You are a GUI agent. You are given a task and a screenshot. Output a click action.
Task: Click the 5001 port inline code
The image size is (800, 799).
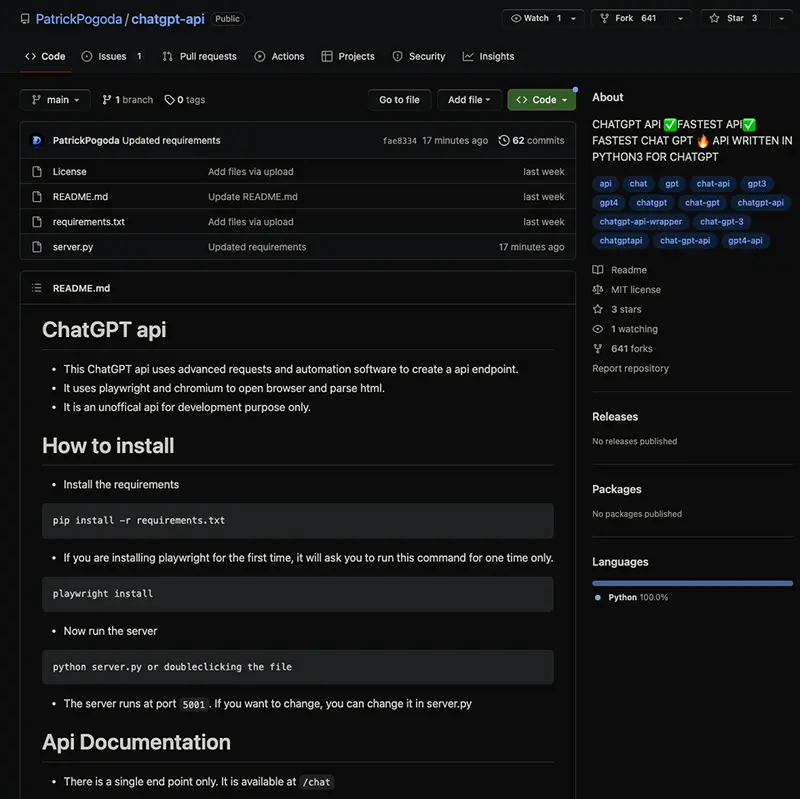193,705
